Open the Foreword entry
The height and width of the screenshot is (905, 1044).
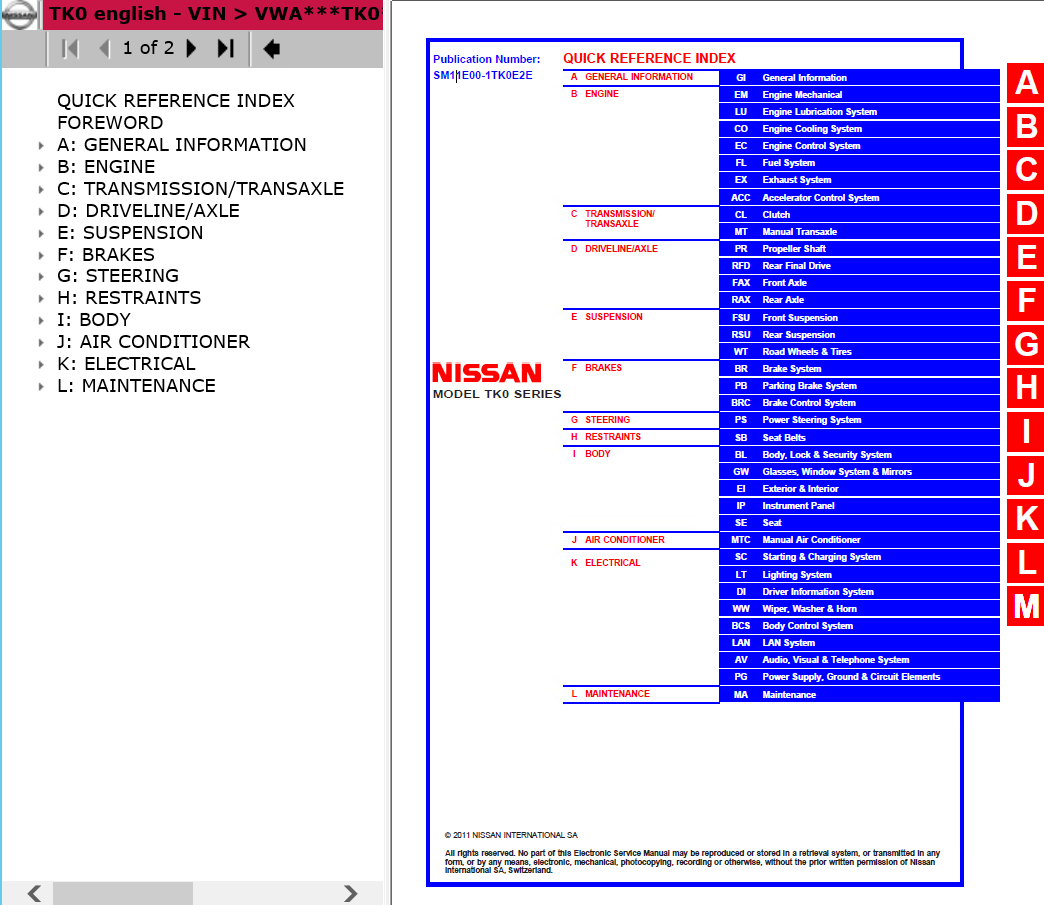[x=110, y=123]
